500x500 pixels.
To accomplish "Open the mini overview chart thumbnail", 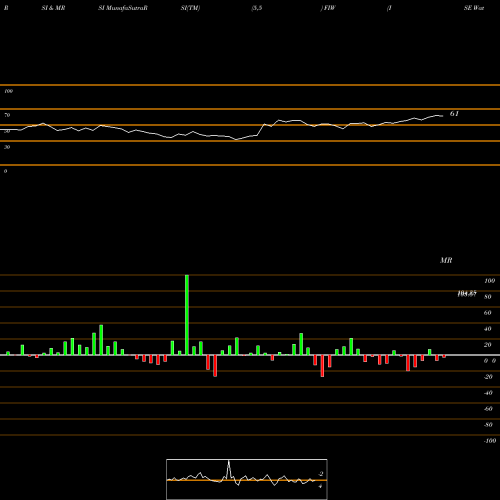I will pyautogui.click(x=247, y=479).
